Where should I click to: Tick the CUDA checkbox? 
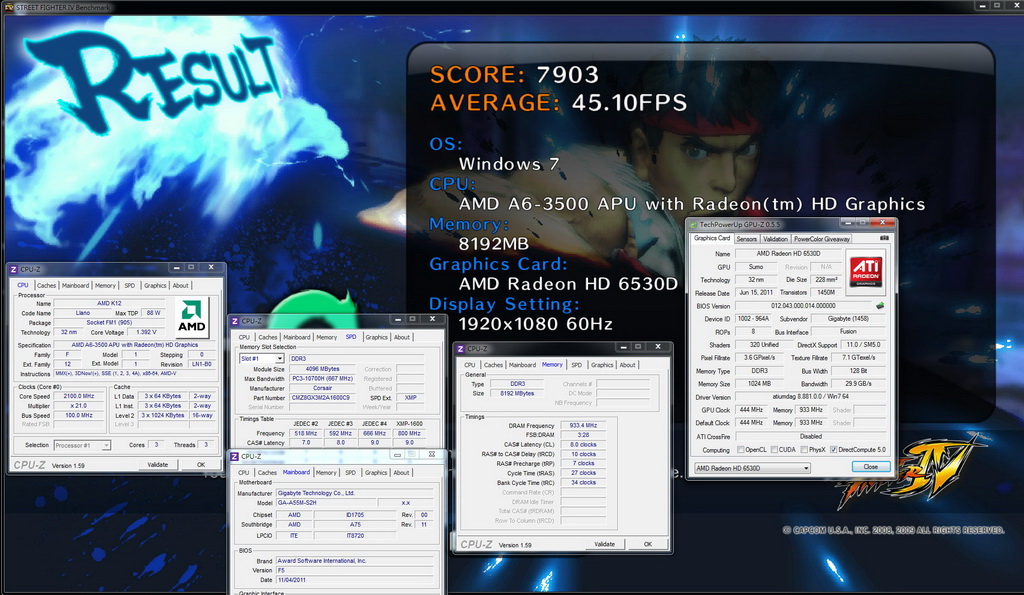pyautogui.click(x=774, y=450)
